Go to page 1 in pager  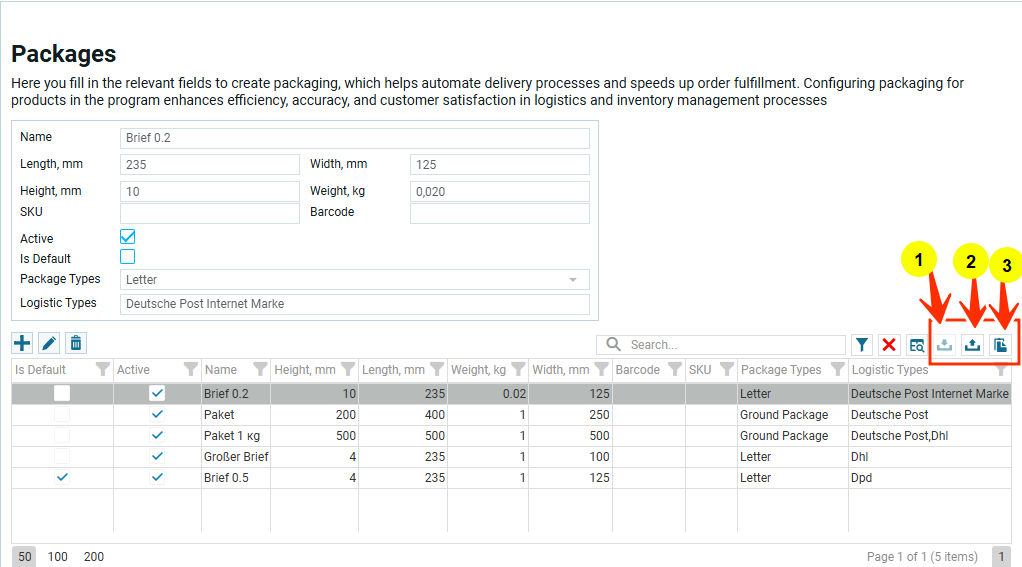1000,556
